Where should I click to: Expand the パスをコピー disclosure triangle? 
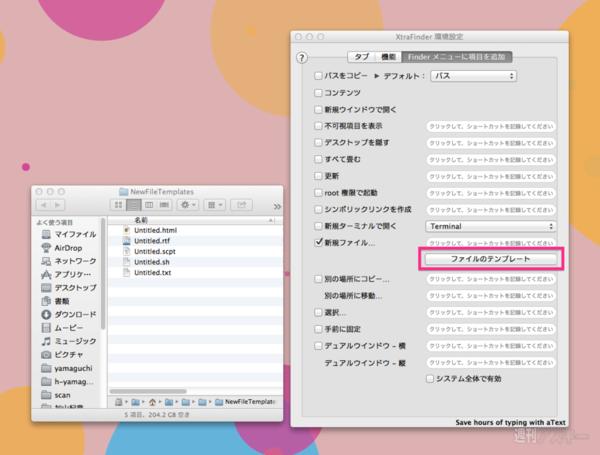377,76
